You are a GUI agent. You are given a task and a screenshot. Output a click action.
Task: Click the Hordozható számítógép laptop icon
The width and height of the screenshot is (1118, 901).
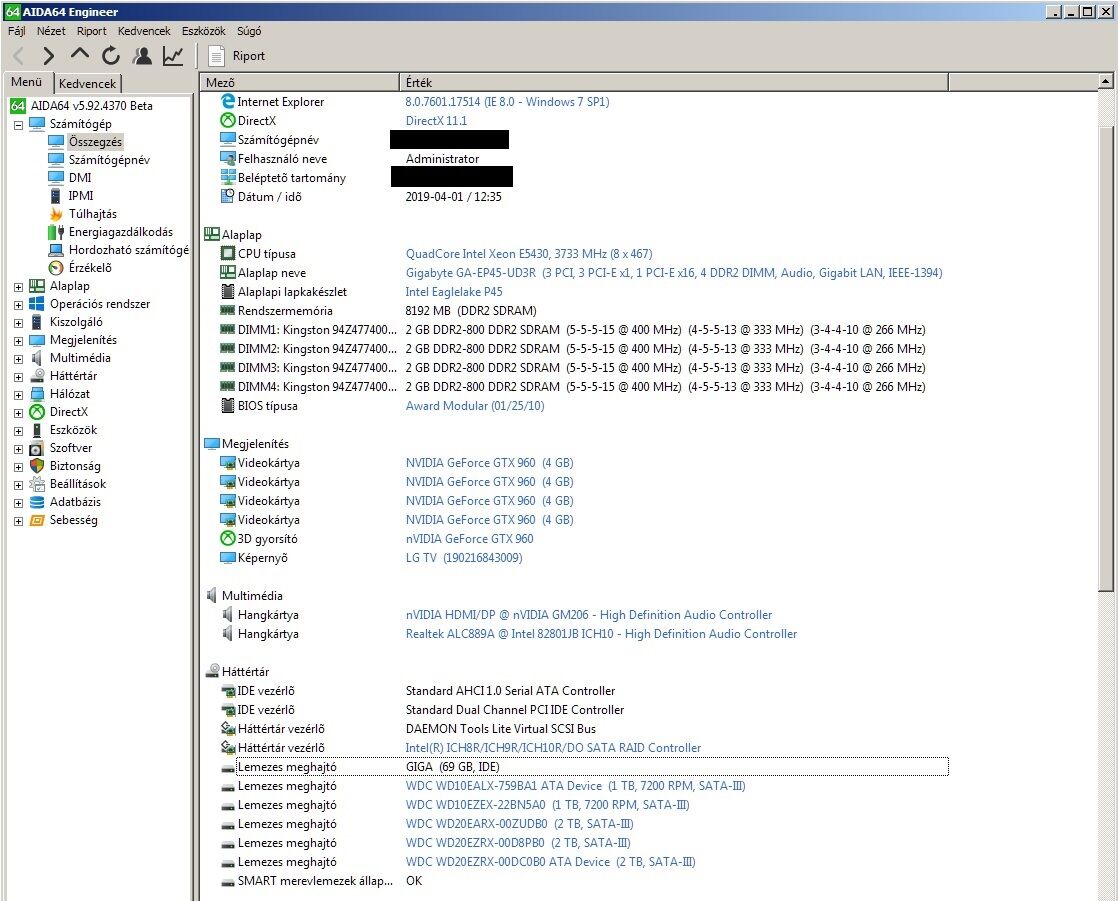click(56, 249)
